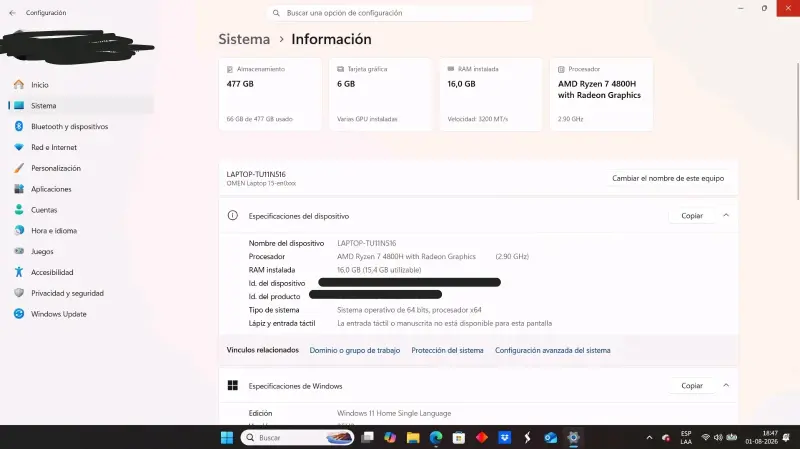Open Microsoft Store from the taskbar
Screen dimensions: 800x449
[x=459, y=438]
